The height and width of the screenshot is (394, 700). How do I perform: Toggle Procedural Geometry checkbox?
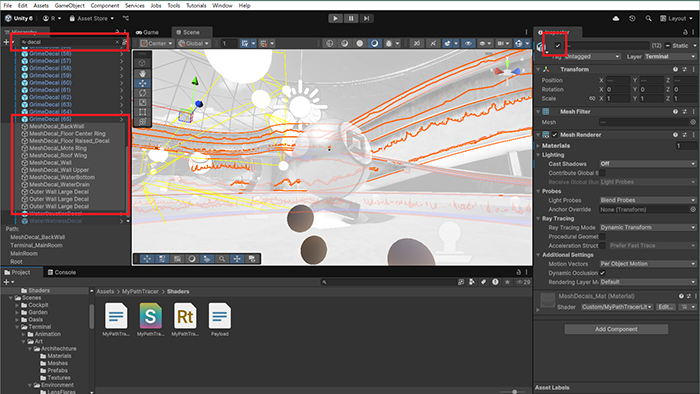603,236
